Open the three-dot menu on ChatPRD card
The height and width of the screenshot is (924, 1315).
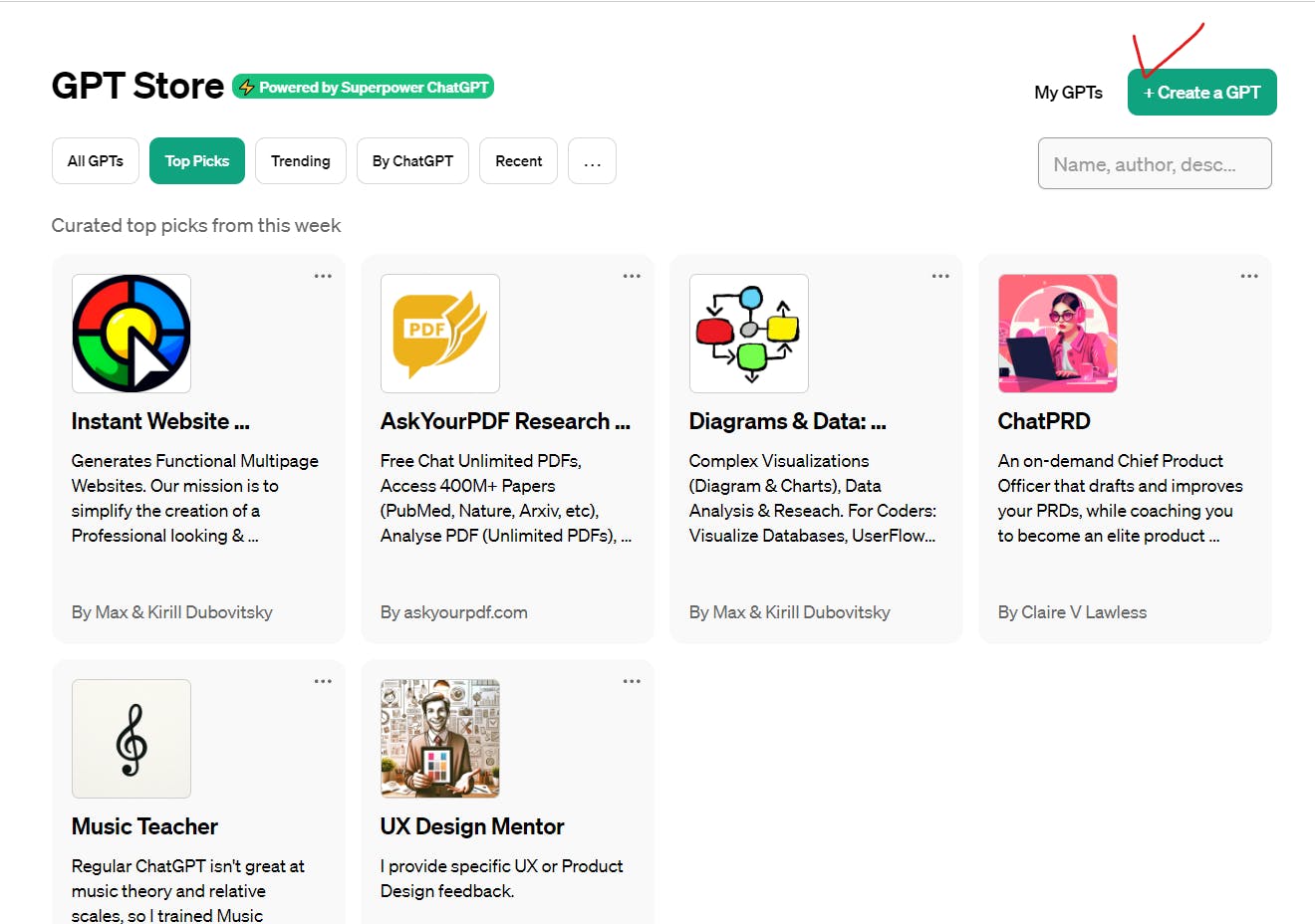tap(1249, 276)
